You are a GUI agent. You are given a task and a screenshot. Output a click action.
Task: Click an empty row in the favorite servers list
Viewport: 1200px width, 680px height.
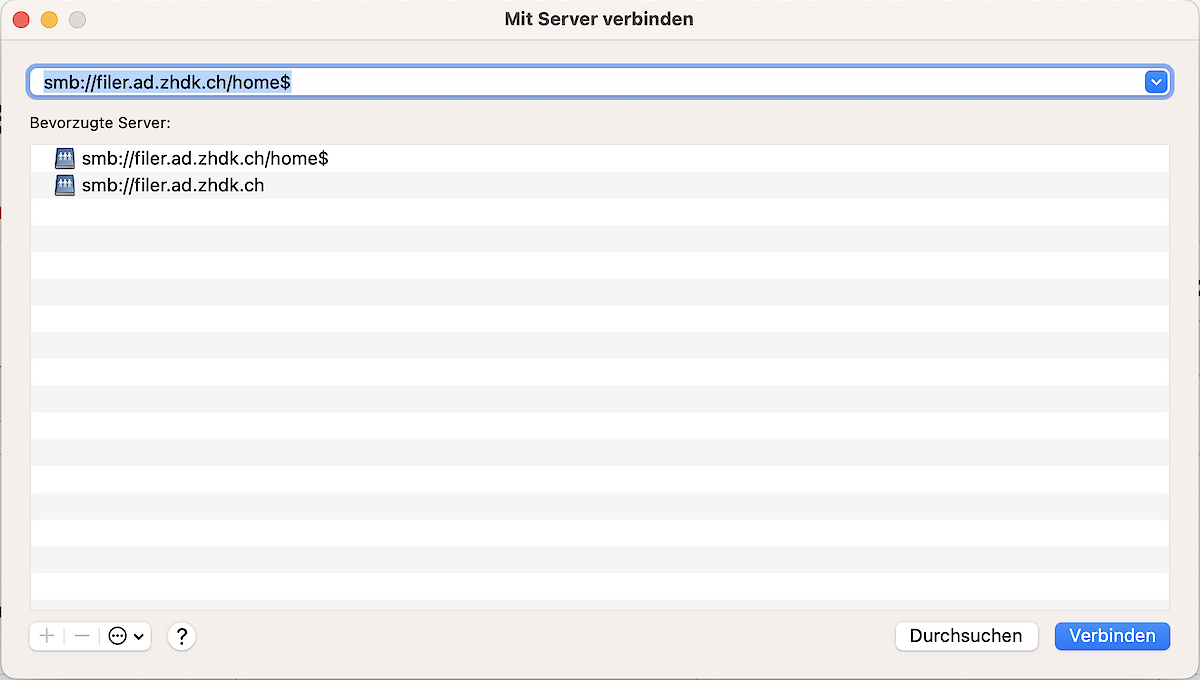[600, 400]
